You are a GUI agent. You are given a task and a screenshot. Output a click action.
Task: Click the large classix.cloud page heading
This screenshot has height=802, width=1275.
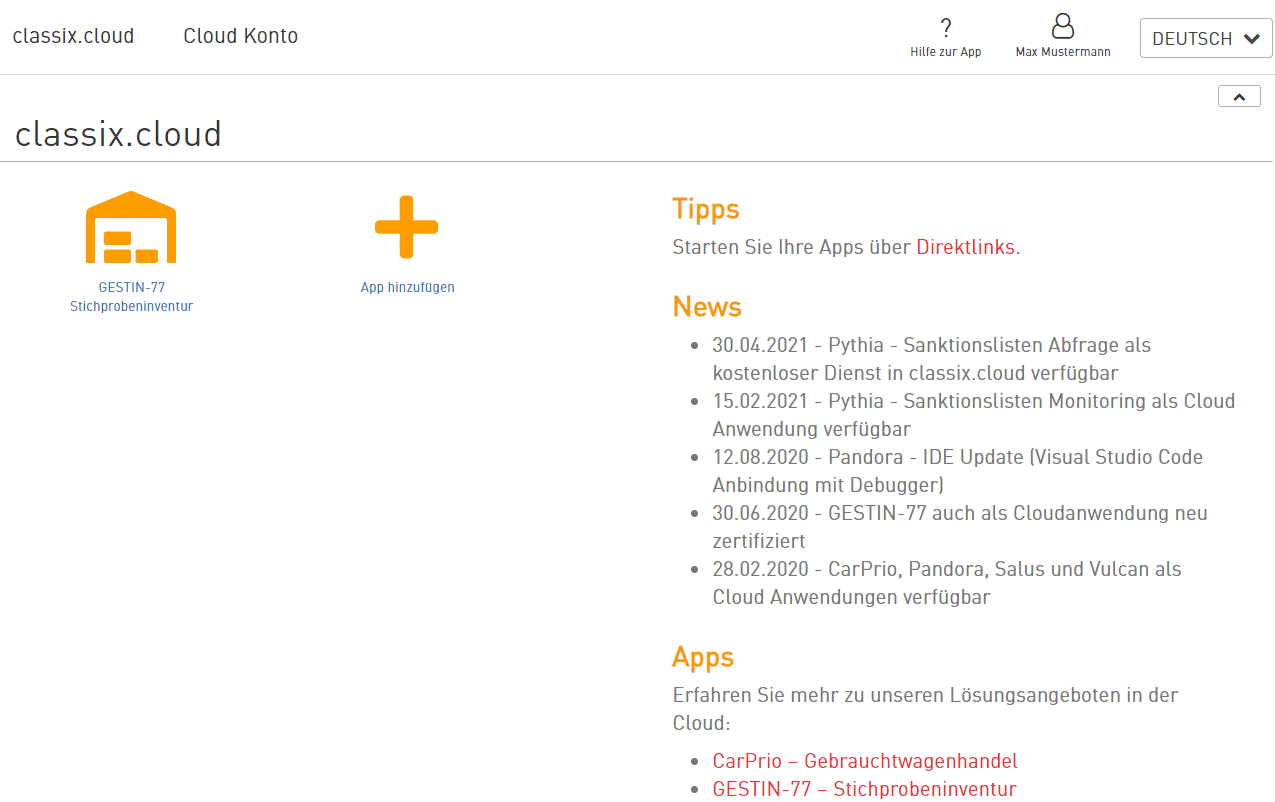click(118, 134)
